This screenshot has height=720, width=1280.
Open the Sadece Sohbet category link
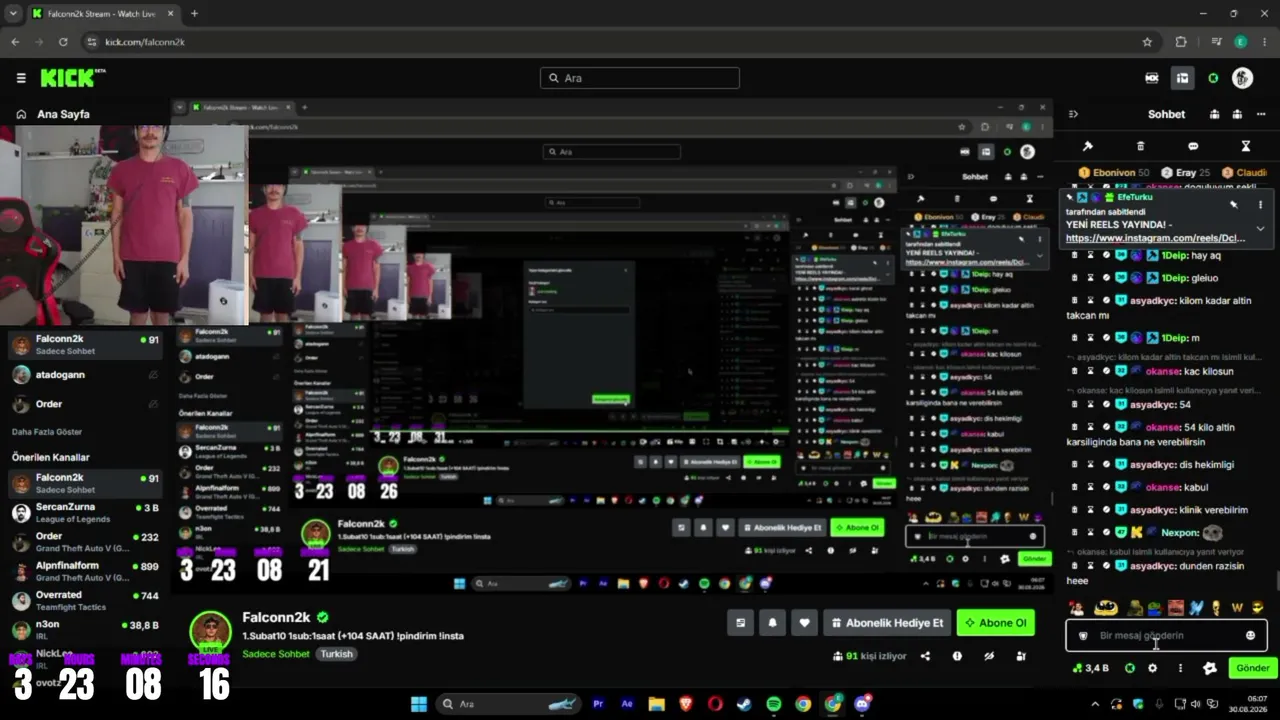click(276, 654)
